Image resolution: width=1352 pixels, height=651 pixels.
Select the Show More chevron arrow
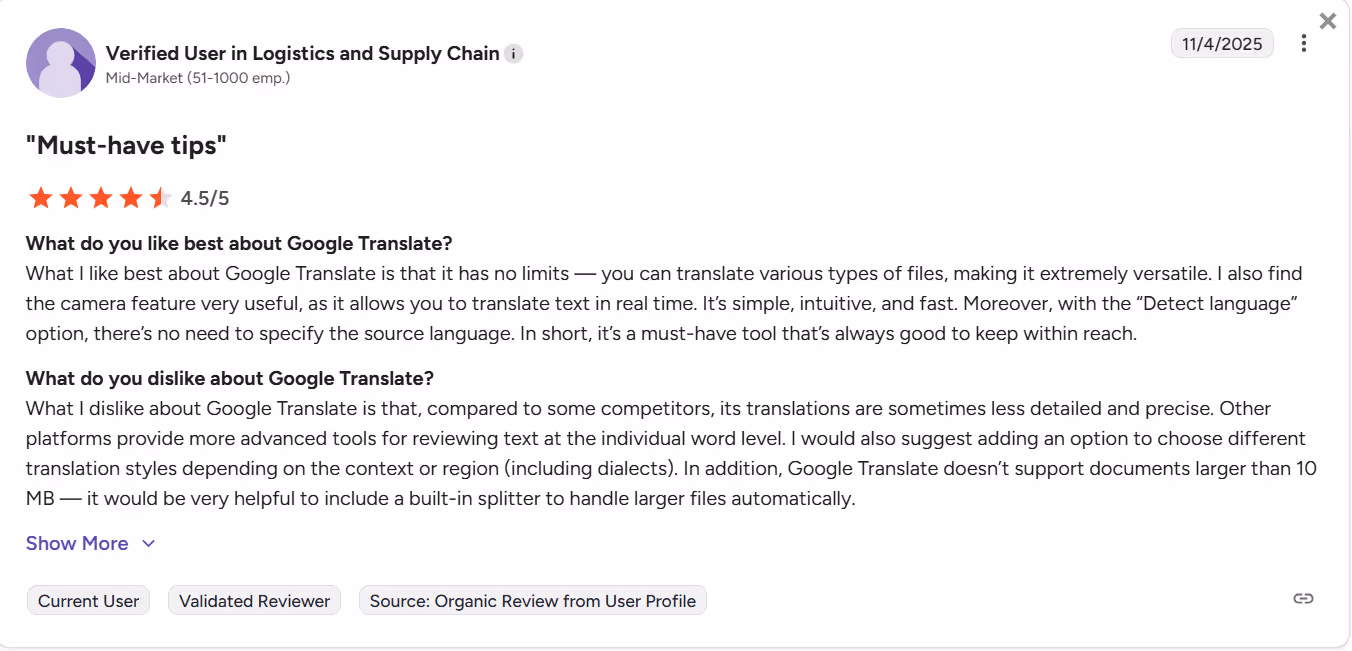(148, 543)
